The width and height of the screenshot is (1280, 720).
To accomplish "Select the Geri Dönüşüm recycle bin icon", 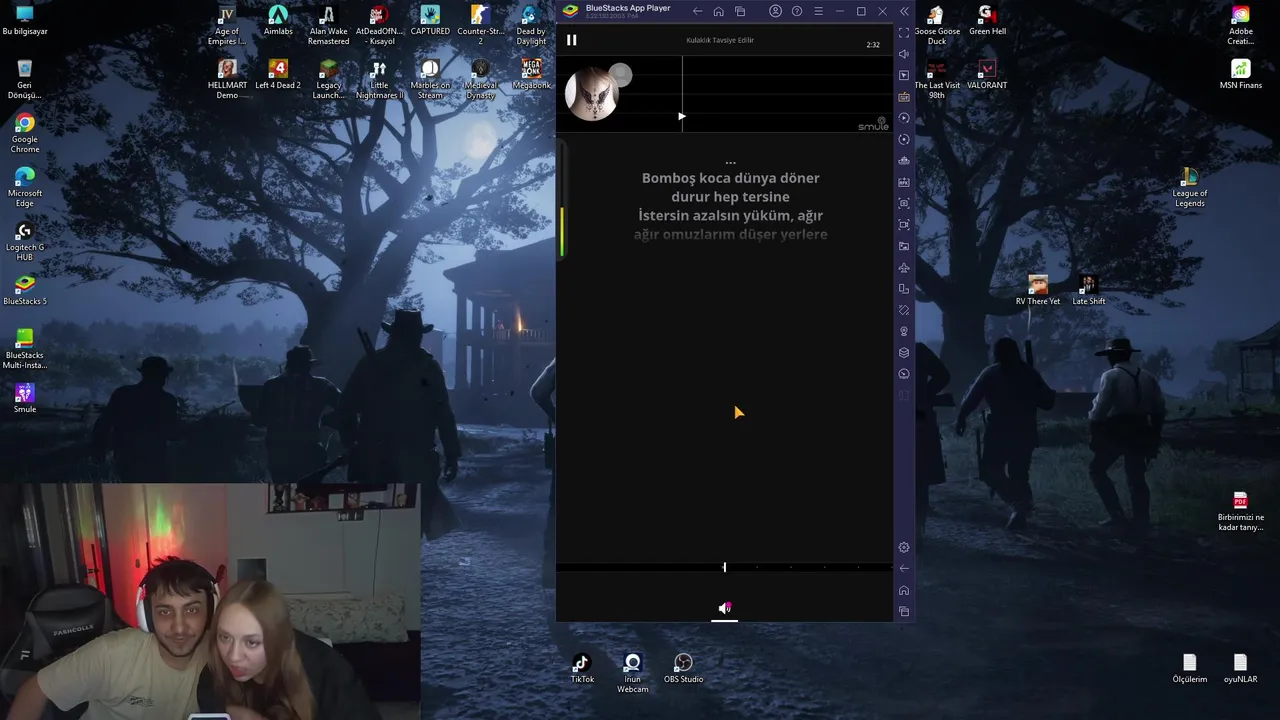I will pos(25,79).
